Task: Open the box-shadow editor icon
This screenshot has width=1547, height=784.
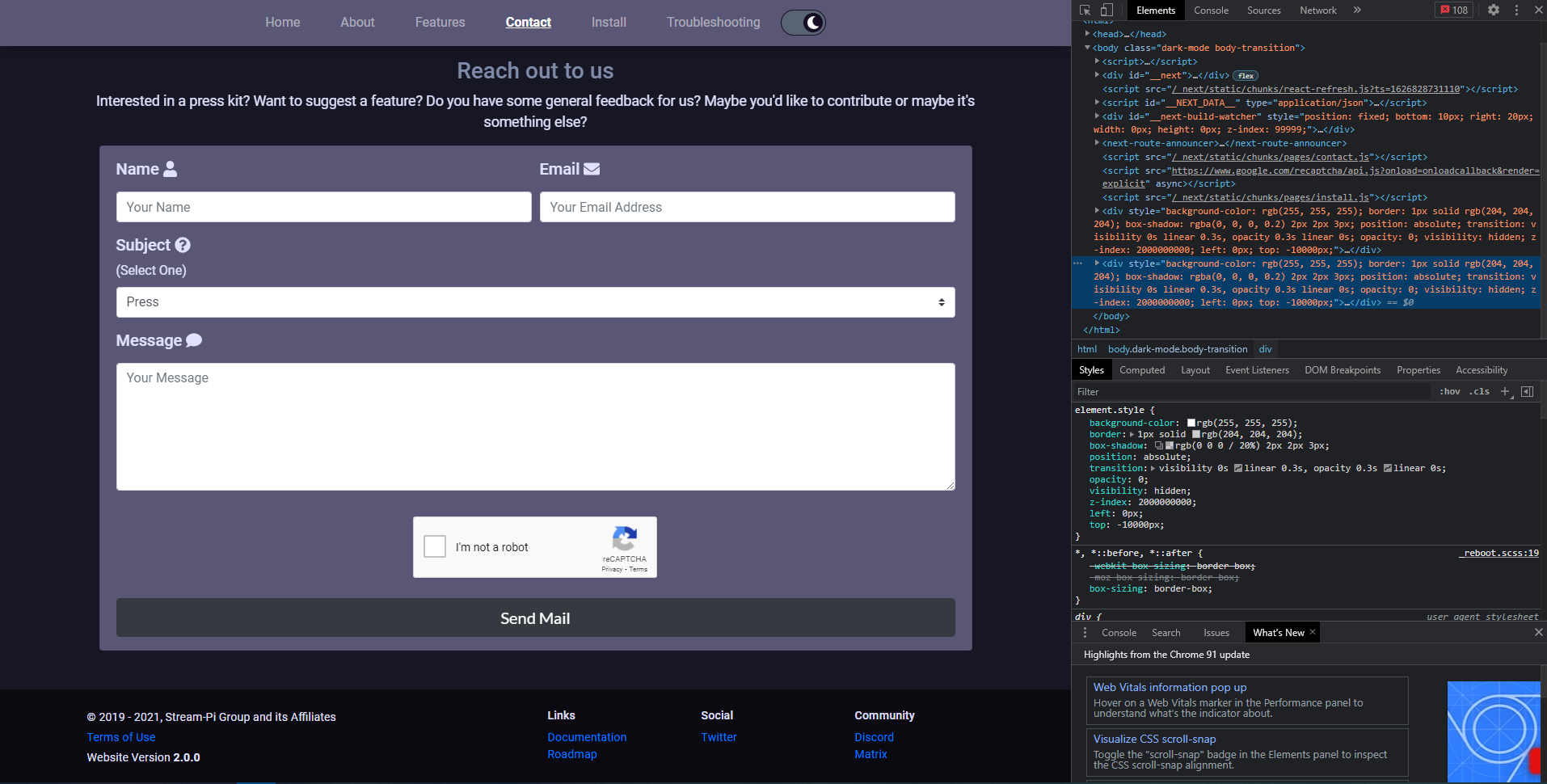Action: (1159, 446)
